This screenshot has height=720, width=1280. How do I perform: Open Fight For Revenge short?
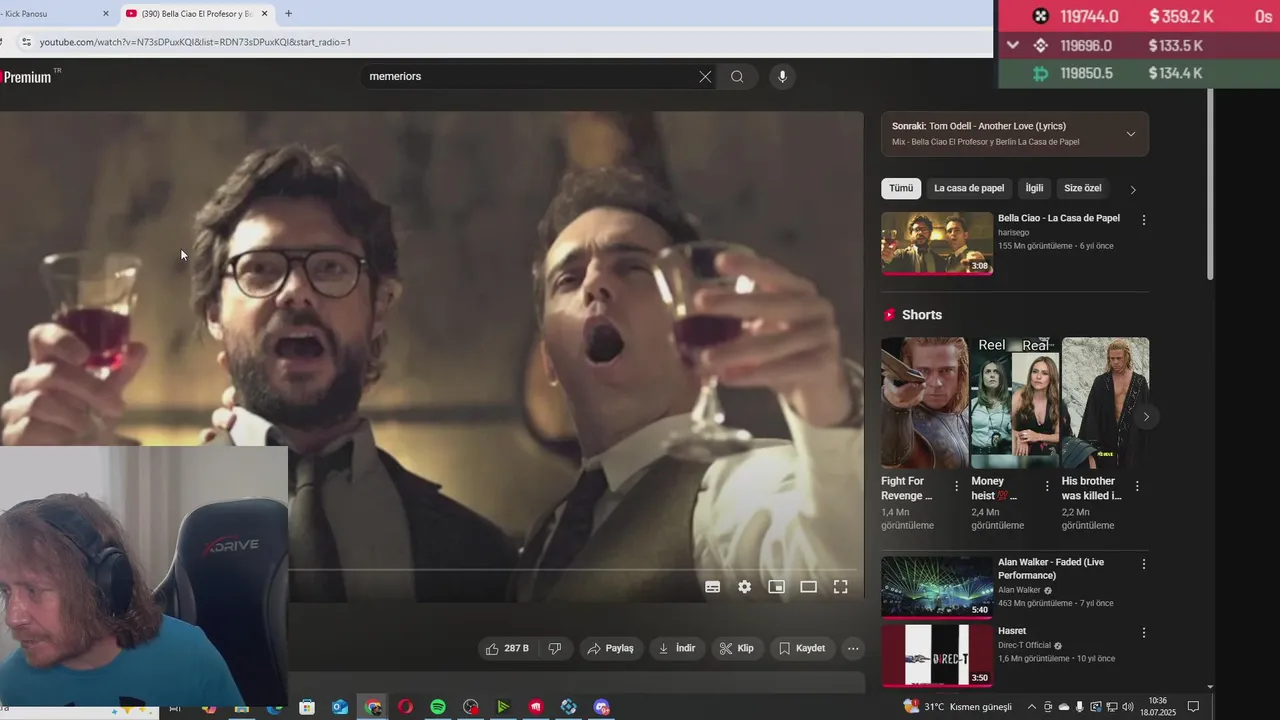pos(924,403)
